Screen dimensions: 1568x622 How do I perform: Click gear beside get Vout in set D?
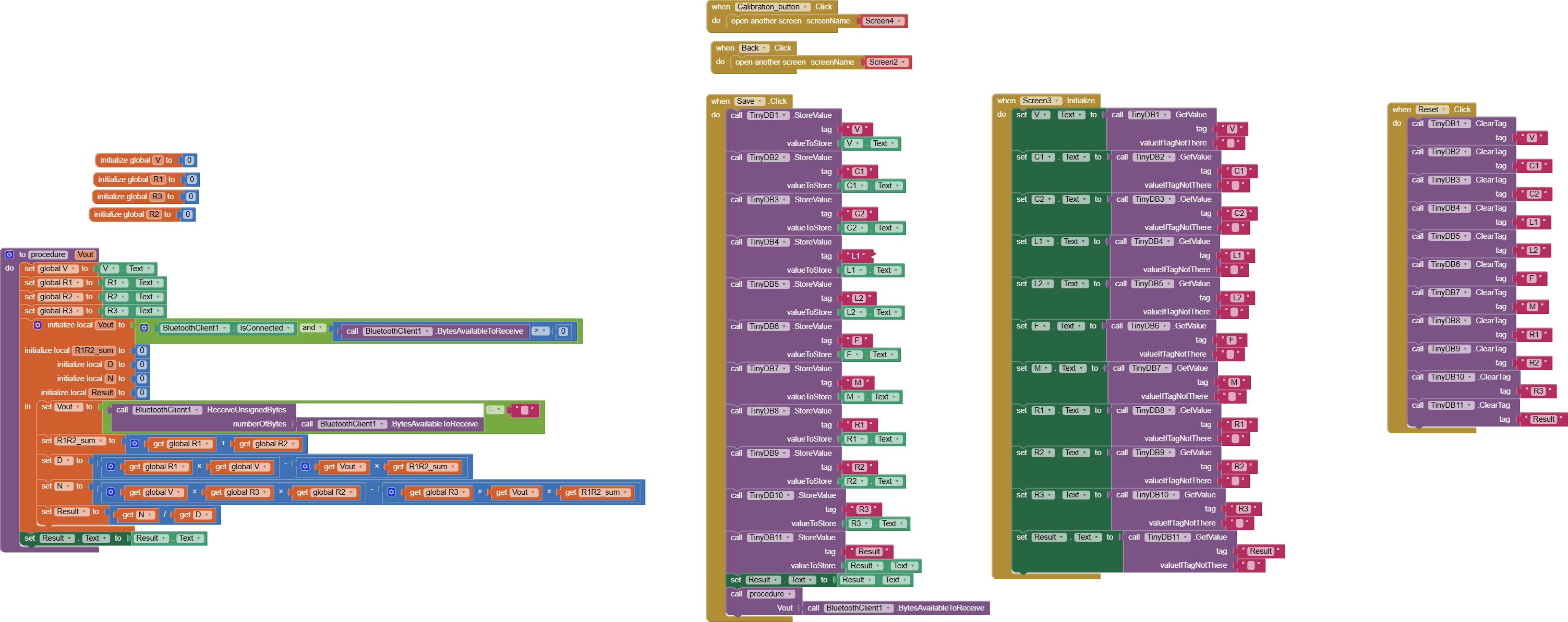(x=306, y=467)
